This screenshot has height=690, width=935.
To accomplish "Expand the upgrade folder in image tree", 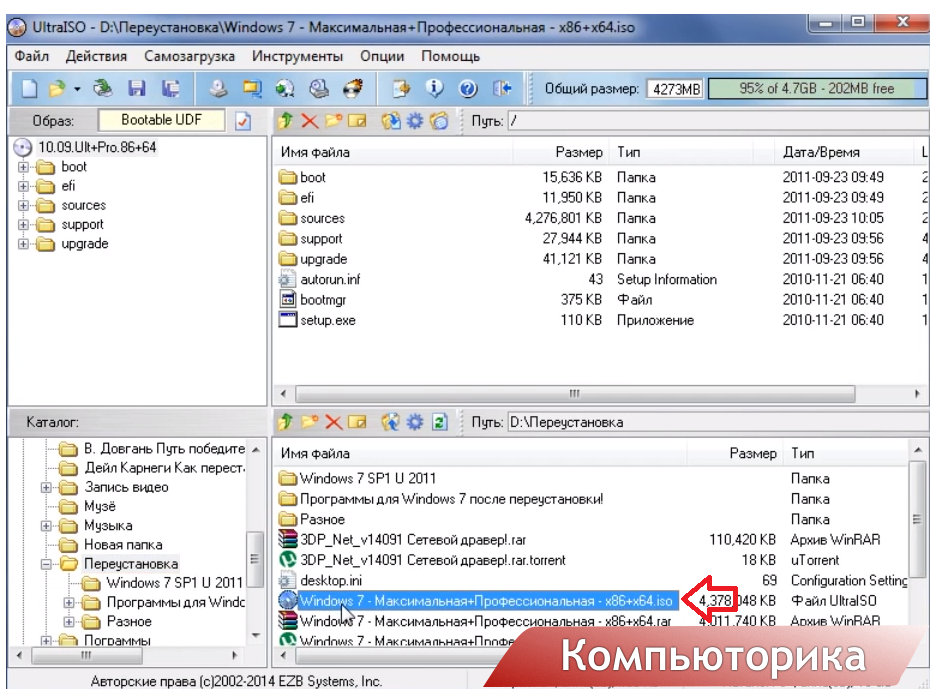I will [23, 243].
